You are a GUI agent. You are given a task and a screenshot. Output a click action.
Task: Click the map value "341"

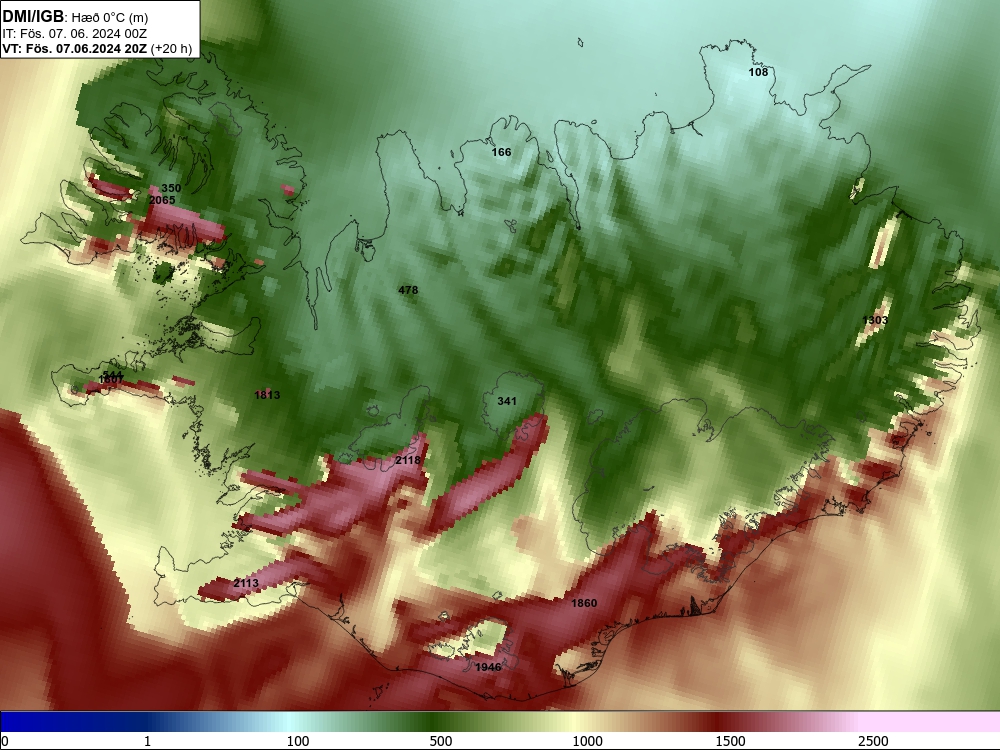tap(507, 401)
